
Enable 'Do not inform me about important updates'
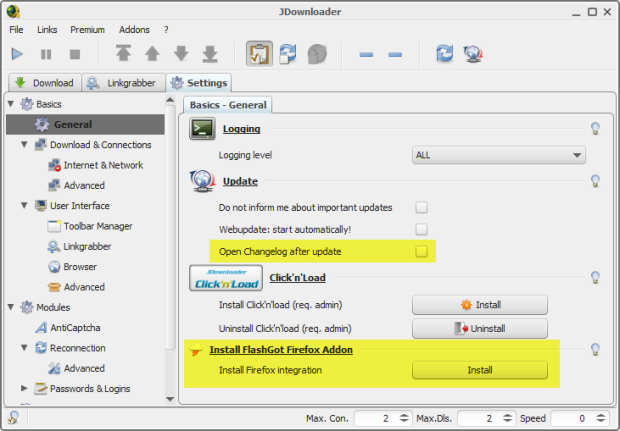click(x=422, y=207)
